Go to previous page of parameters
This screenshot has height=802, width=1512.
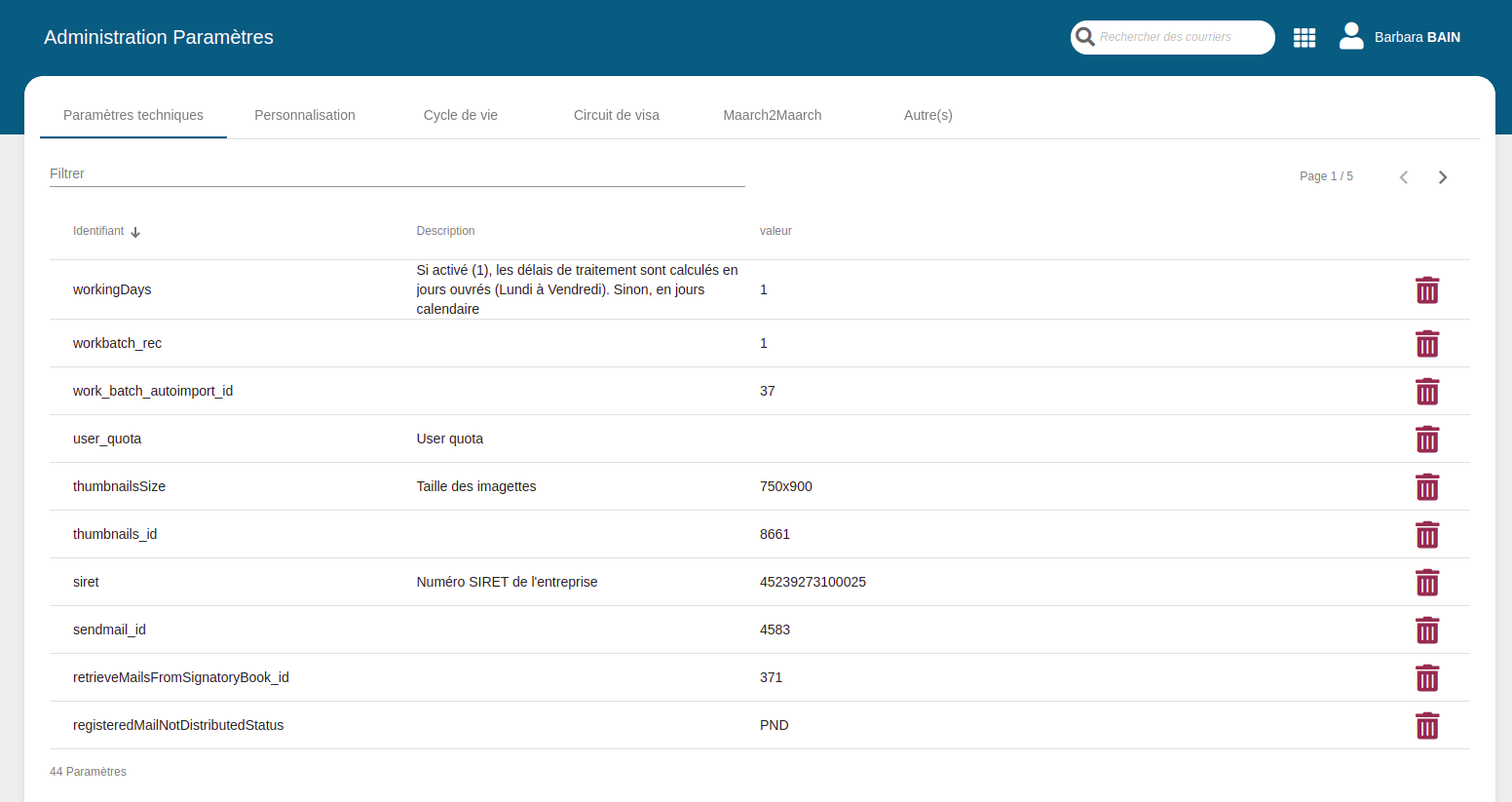pyautogui.click(x=1404, y=177)
